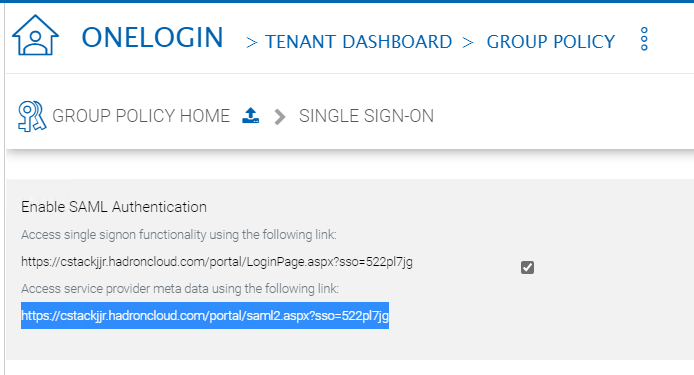Click the arrow before Tenant Dashboard
Image resolution: width=694 pixels, height=375 pixels.
tap(252, 43)
